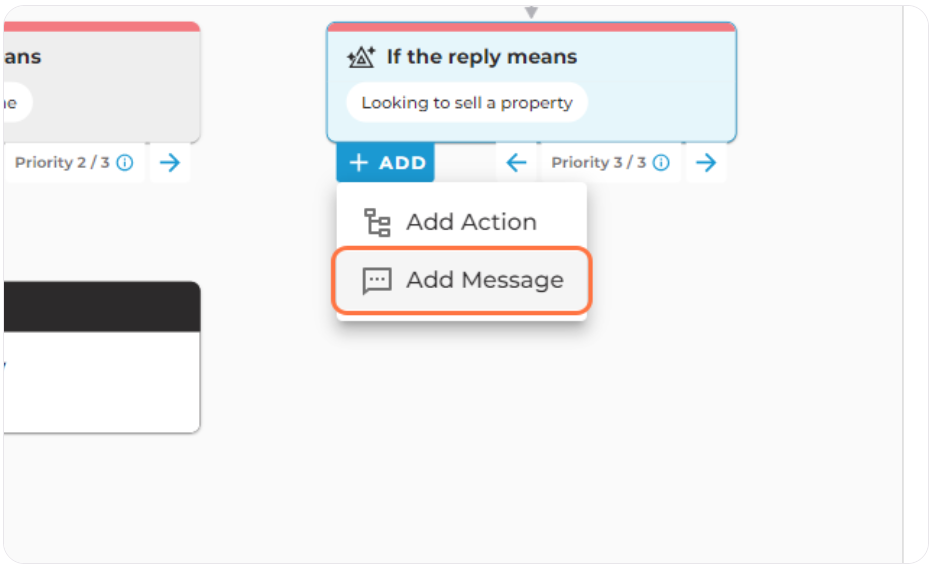Click the plus icon in the ADD button

point(359,162)
